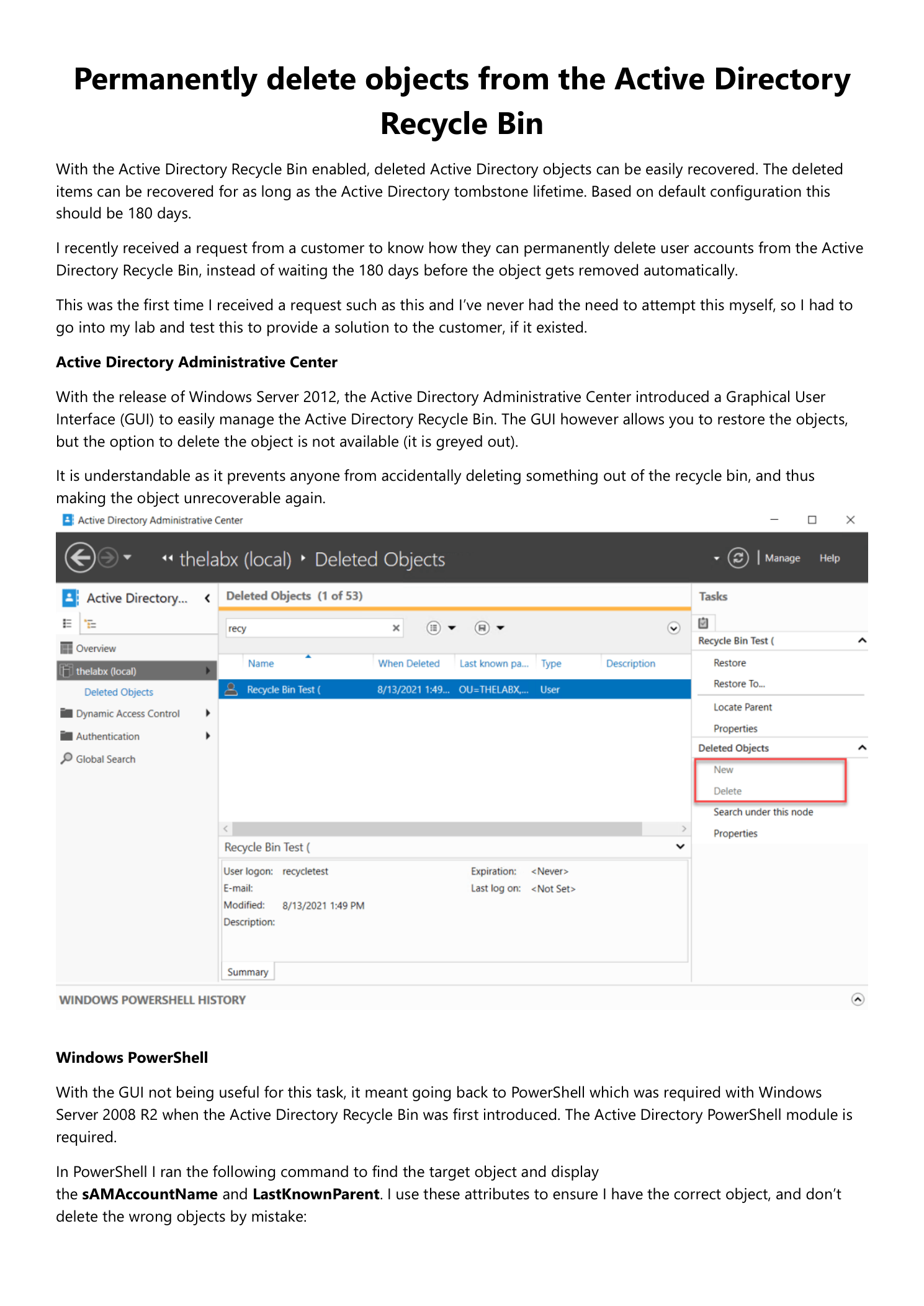Expand the filter criteria chevron
Screen dimensions: 924x1306
(x=673, y=628)
